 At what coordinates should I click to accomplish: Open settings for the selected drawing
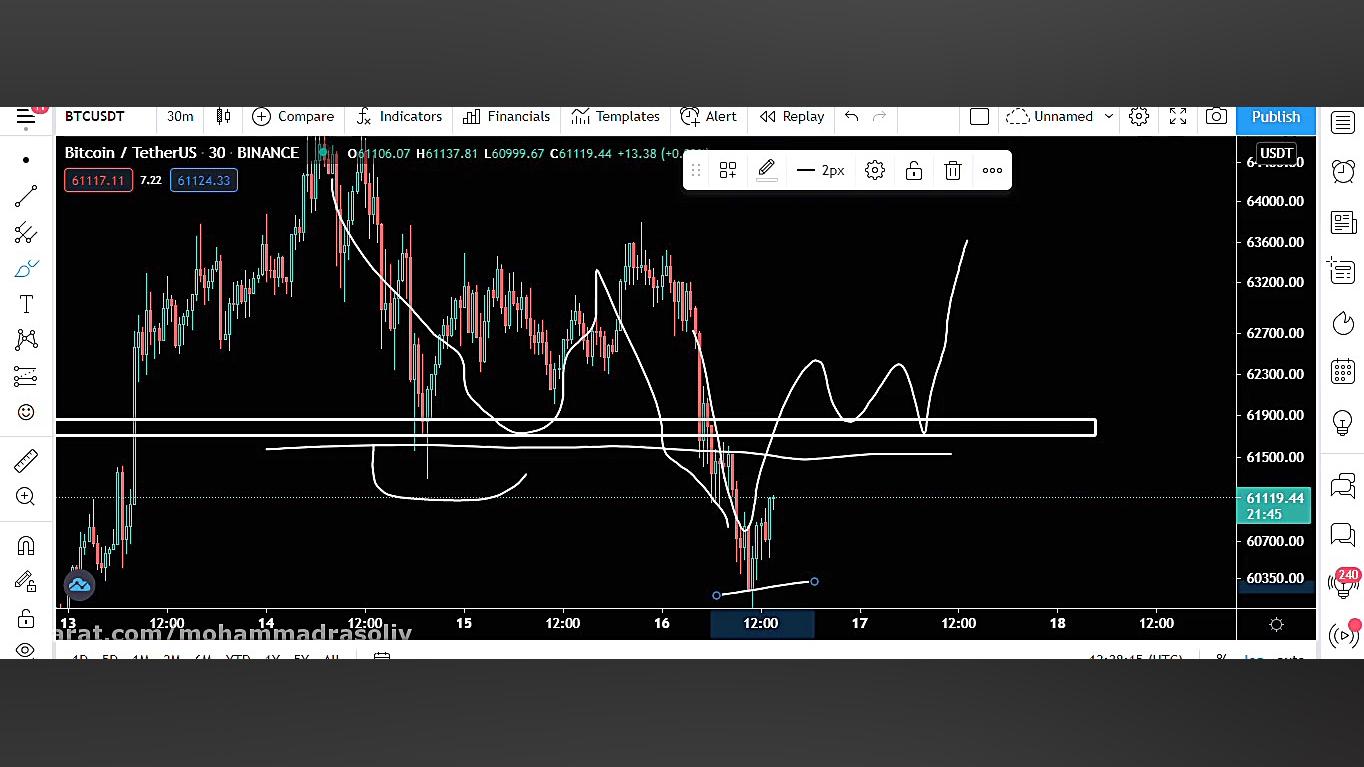coord(875,170)
